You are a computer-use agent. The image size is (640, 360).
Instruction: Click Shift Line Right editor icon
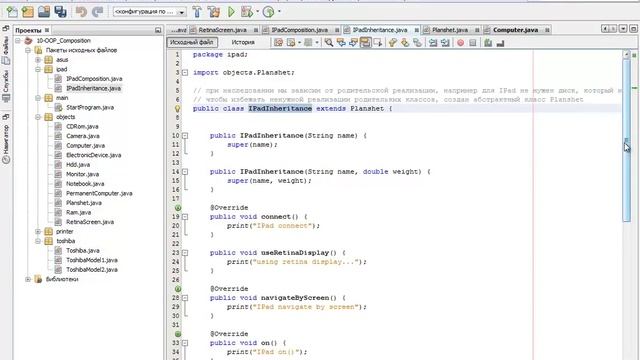click(x=445, y=42)
